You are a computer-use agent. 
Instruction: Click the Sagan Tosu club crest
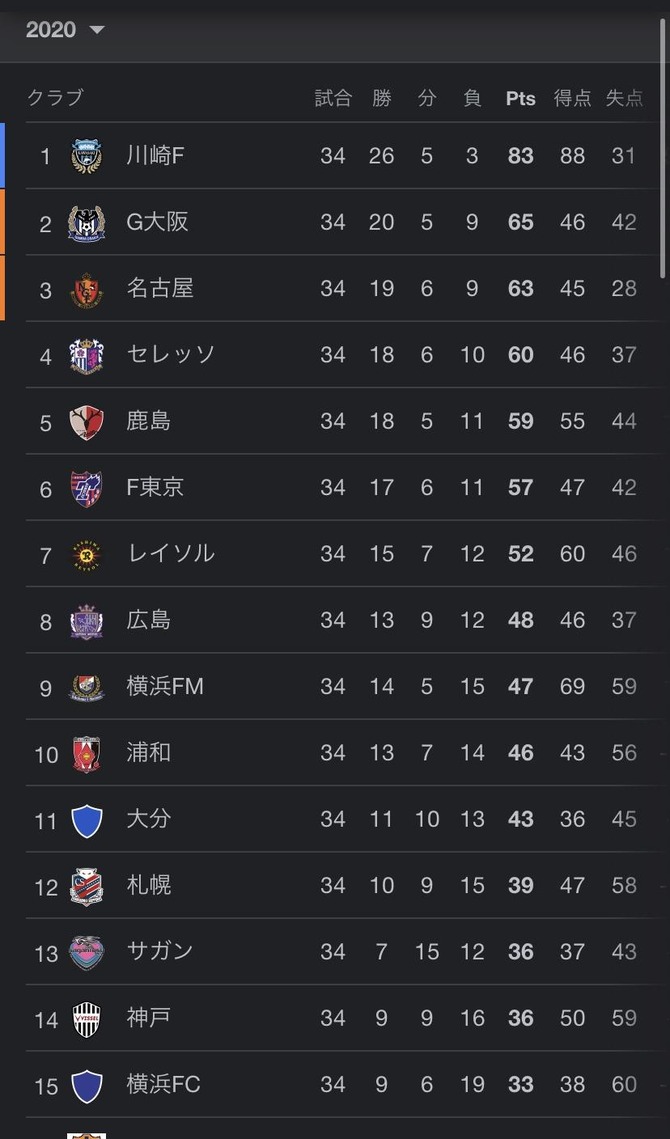86,952
